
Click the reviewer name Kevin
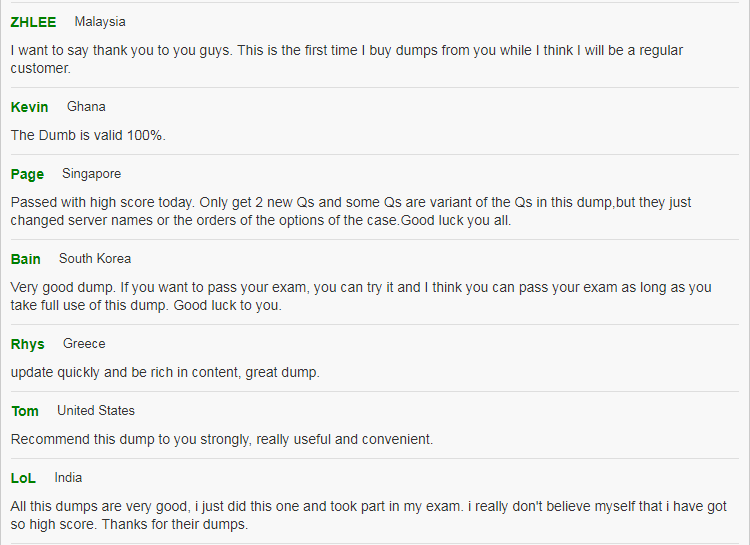29,107
